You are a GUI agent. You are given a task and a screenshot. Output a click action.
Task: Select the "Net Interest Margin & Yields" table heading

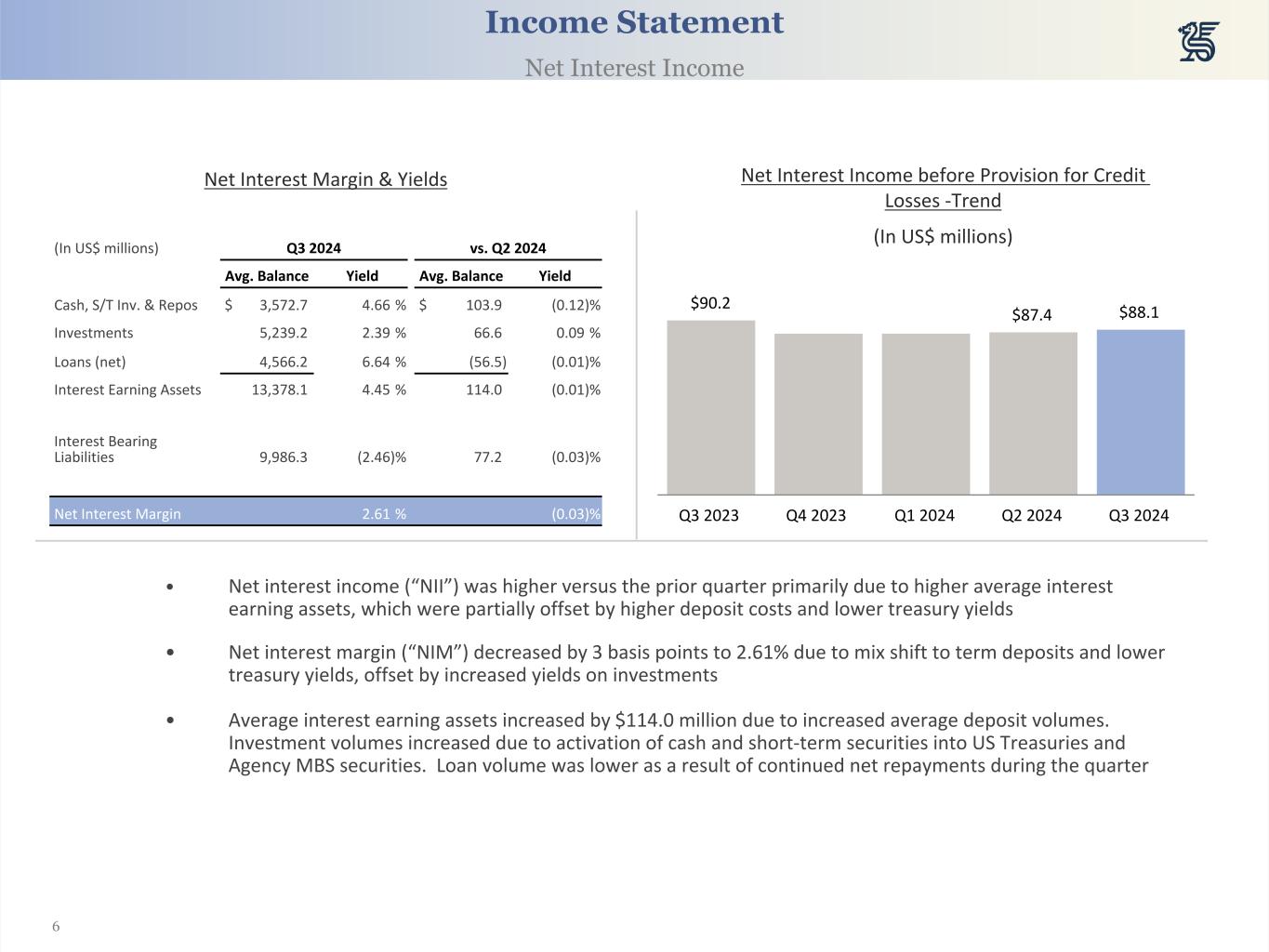coord(325,179)
